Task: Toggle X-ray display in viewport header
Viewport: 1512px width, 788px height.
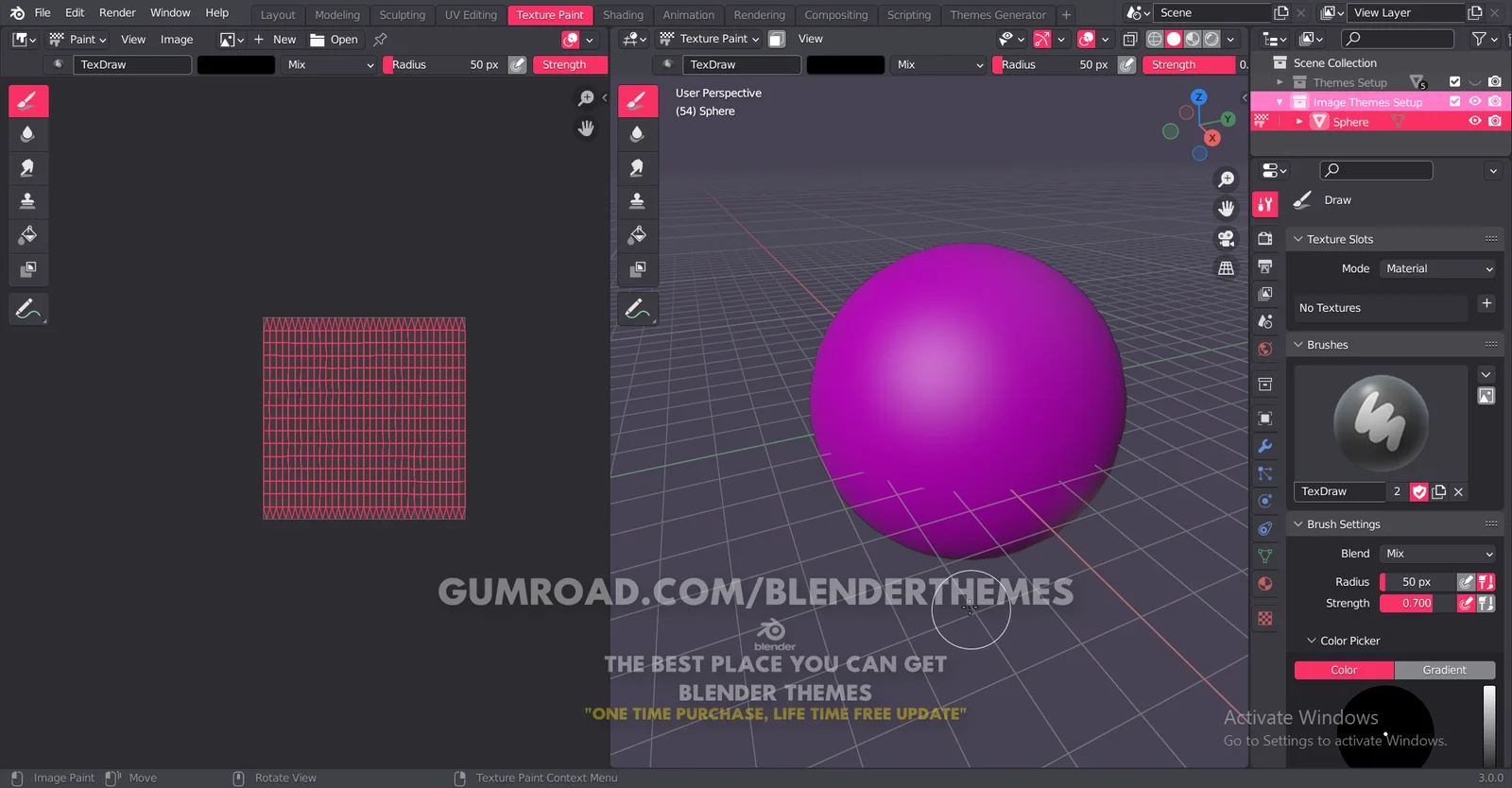Action: point(1129,39)
